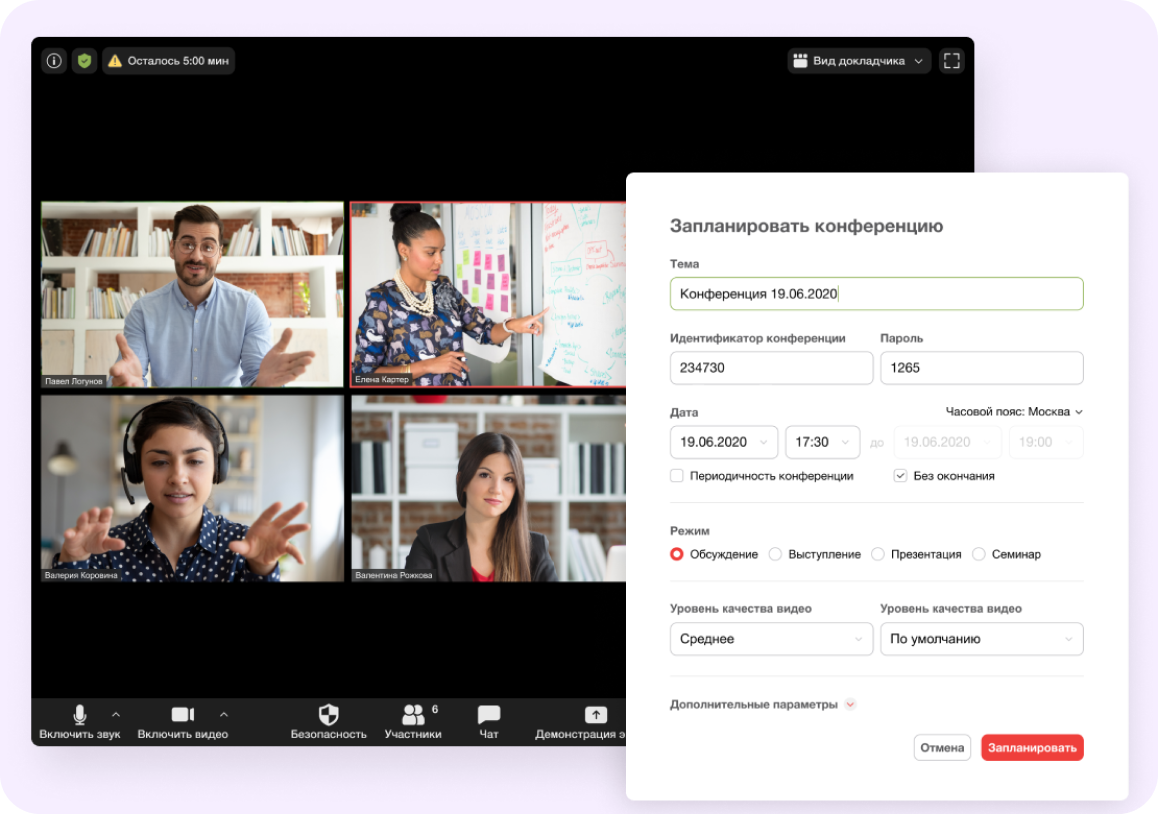Expand the Среднее video quality dropdown
Viewport: 1158px width, 814px height.
771,639
